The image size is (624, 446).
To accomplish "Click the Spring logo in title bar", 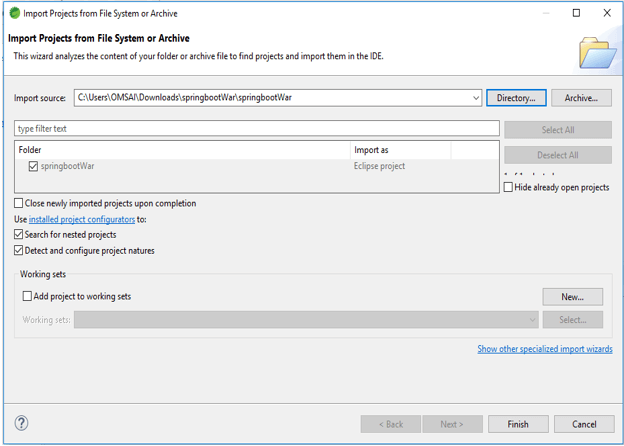I will pos(14,13).
